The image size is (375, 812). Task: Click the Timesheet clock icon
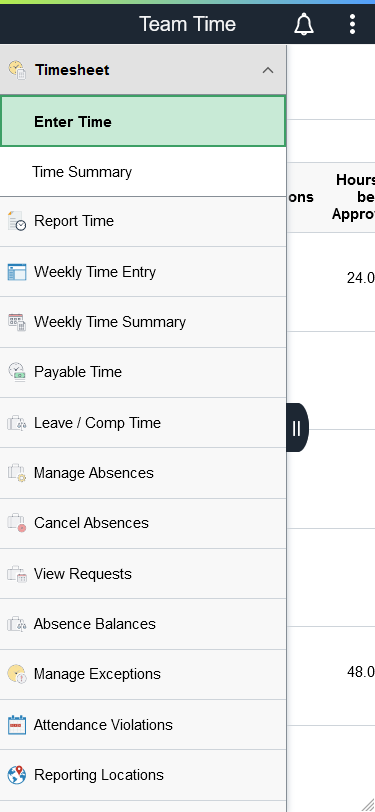(x=17, y=70)
